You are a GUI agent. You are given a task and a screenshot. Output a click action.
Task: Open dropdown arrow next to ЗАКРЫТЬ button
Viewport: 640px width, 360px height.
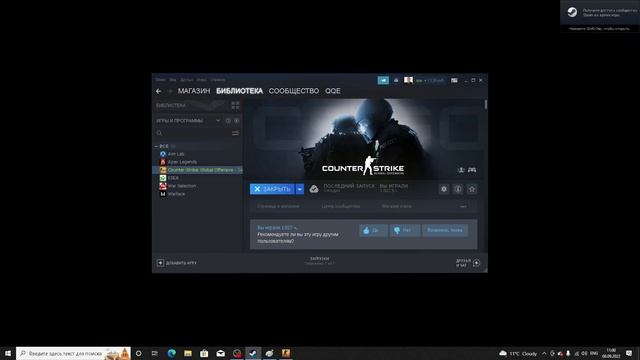tap(300, 189)
